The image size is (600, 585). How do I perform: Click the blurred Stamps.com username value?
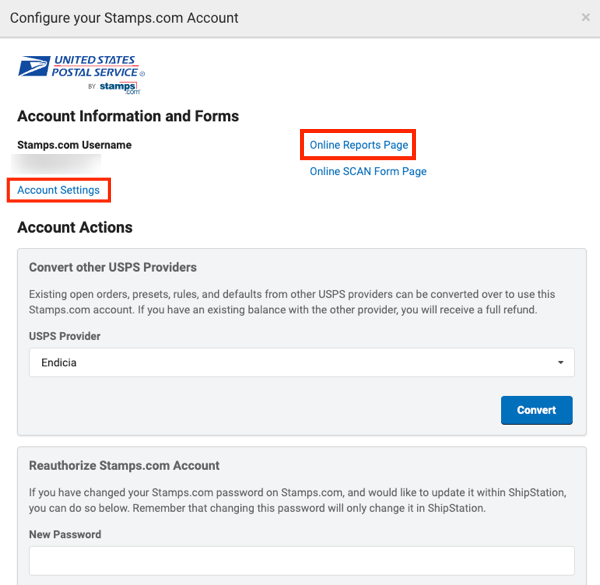tap(56, 164)
